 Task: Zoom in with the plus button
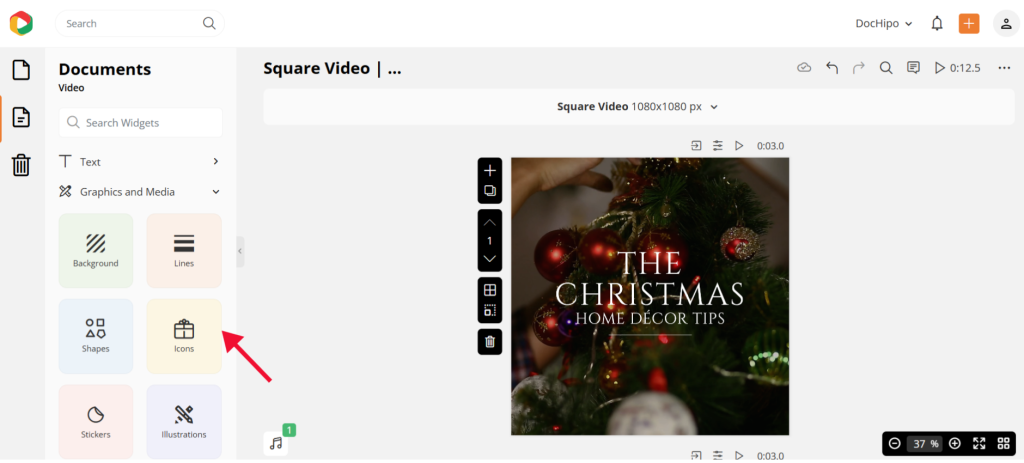pyautogui.click(x=955, y=443)
